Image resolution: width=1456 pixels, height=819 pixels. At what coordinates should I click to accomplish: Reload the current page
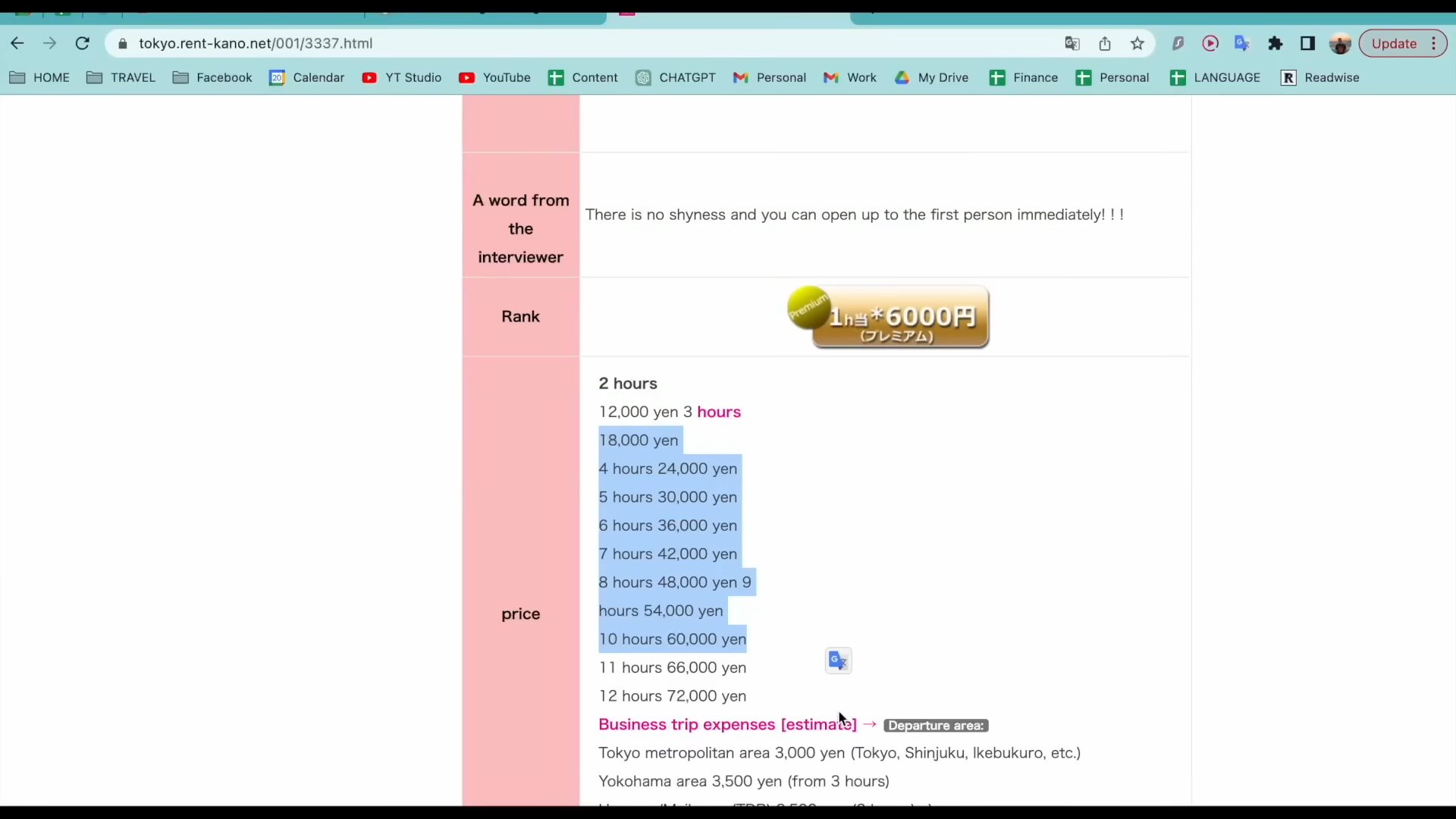click(83, 43)
